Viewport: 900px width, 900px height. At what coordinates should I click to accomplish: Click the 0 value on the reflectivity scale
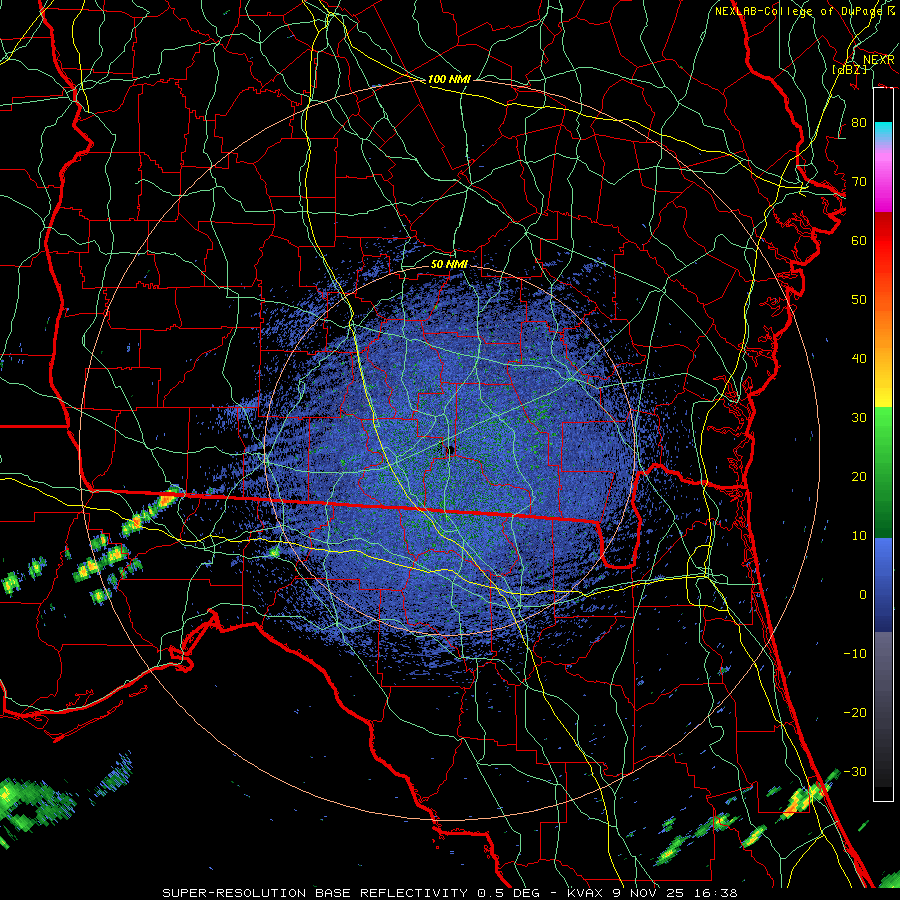coord(863,595)
